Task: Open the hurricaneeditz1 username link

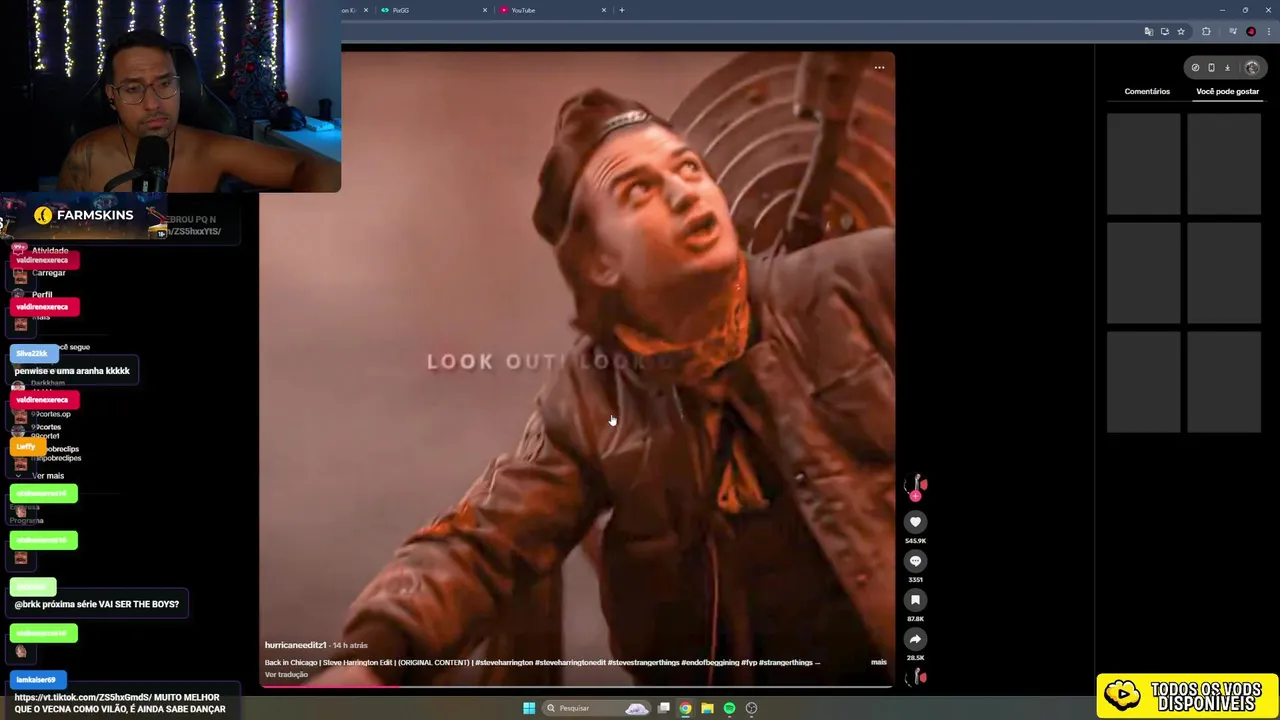Action: (x=295, y=645)
